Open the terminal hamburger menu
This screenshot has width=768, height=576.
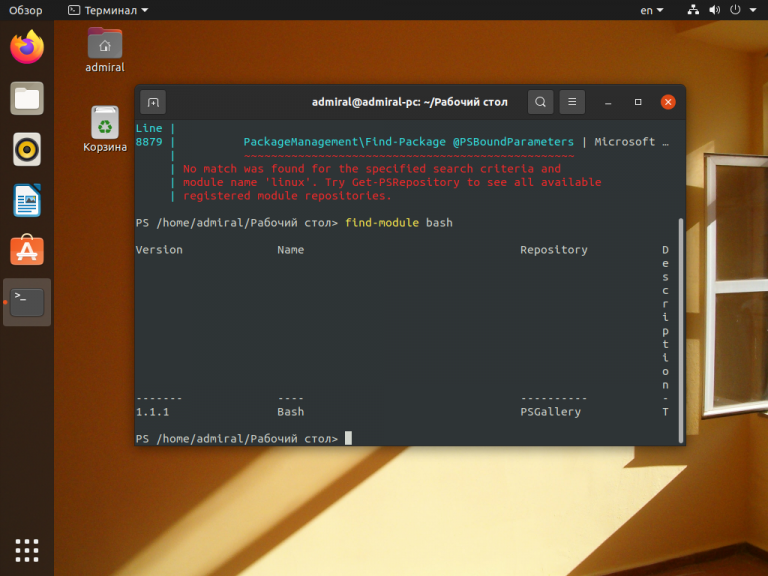(x=572, y=102)
